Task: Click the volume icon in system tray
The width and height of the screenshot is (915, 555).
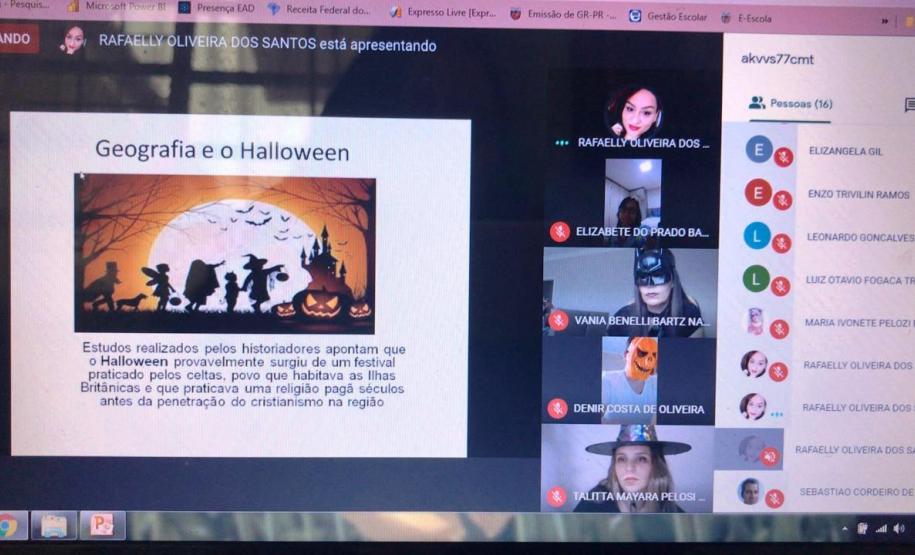Action: pyautogui.click(x=899, y=528)
